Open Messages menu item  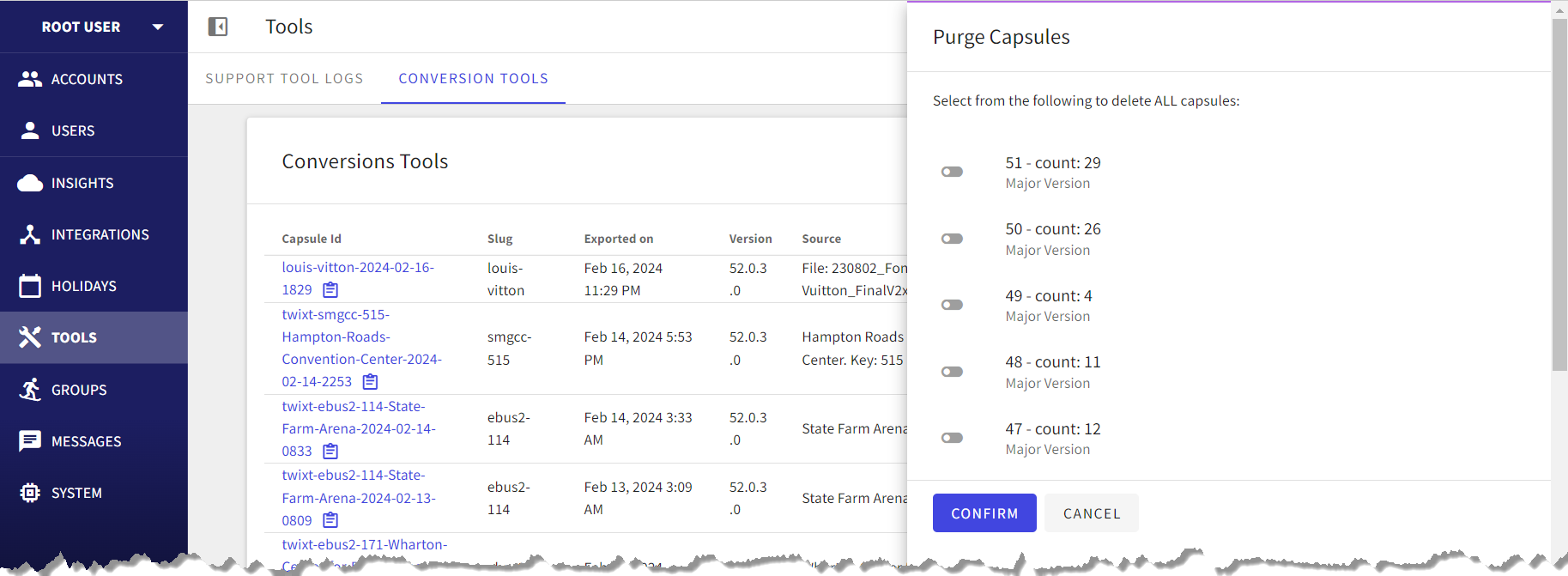click(x=94, y=441)
